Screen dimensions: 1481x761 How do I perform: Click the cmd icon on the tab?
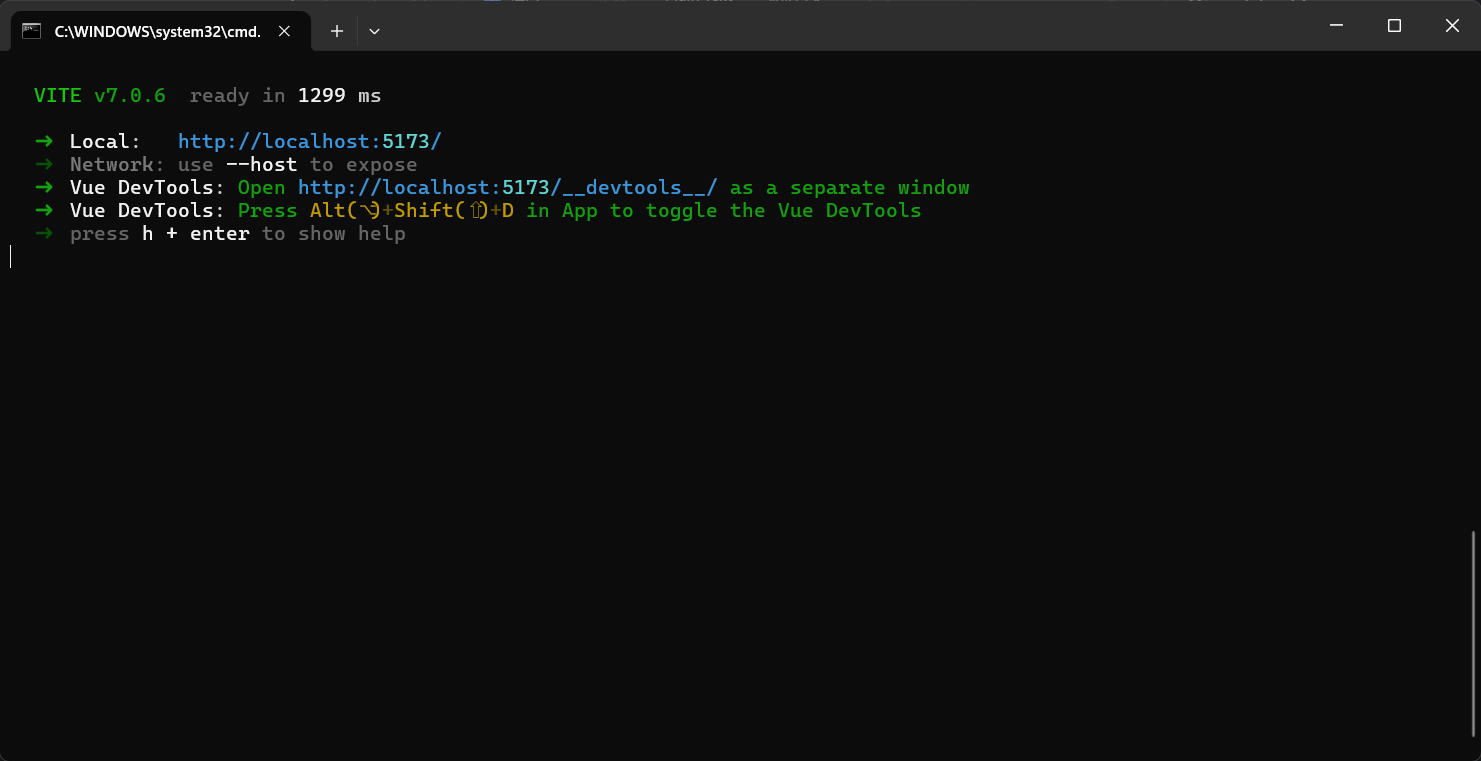click(31, 31)
